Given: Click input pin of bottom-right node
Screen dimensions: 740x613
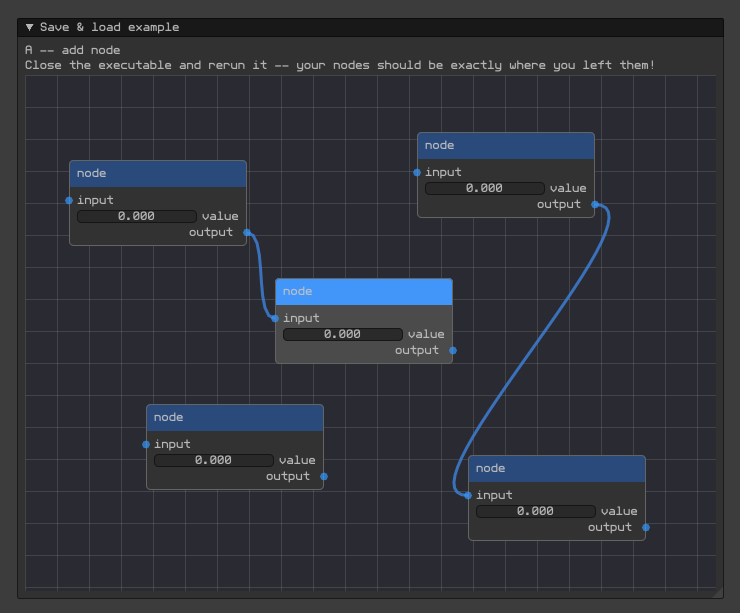Looking at the screenshot, I should 468,495.
